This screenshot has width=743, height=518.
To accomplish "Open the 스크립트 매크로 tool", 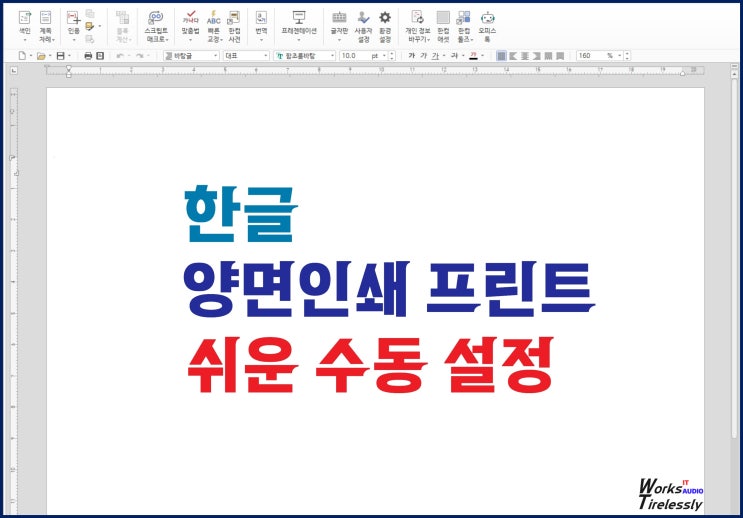I will [156, 26].
